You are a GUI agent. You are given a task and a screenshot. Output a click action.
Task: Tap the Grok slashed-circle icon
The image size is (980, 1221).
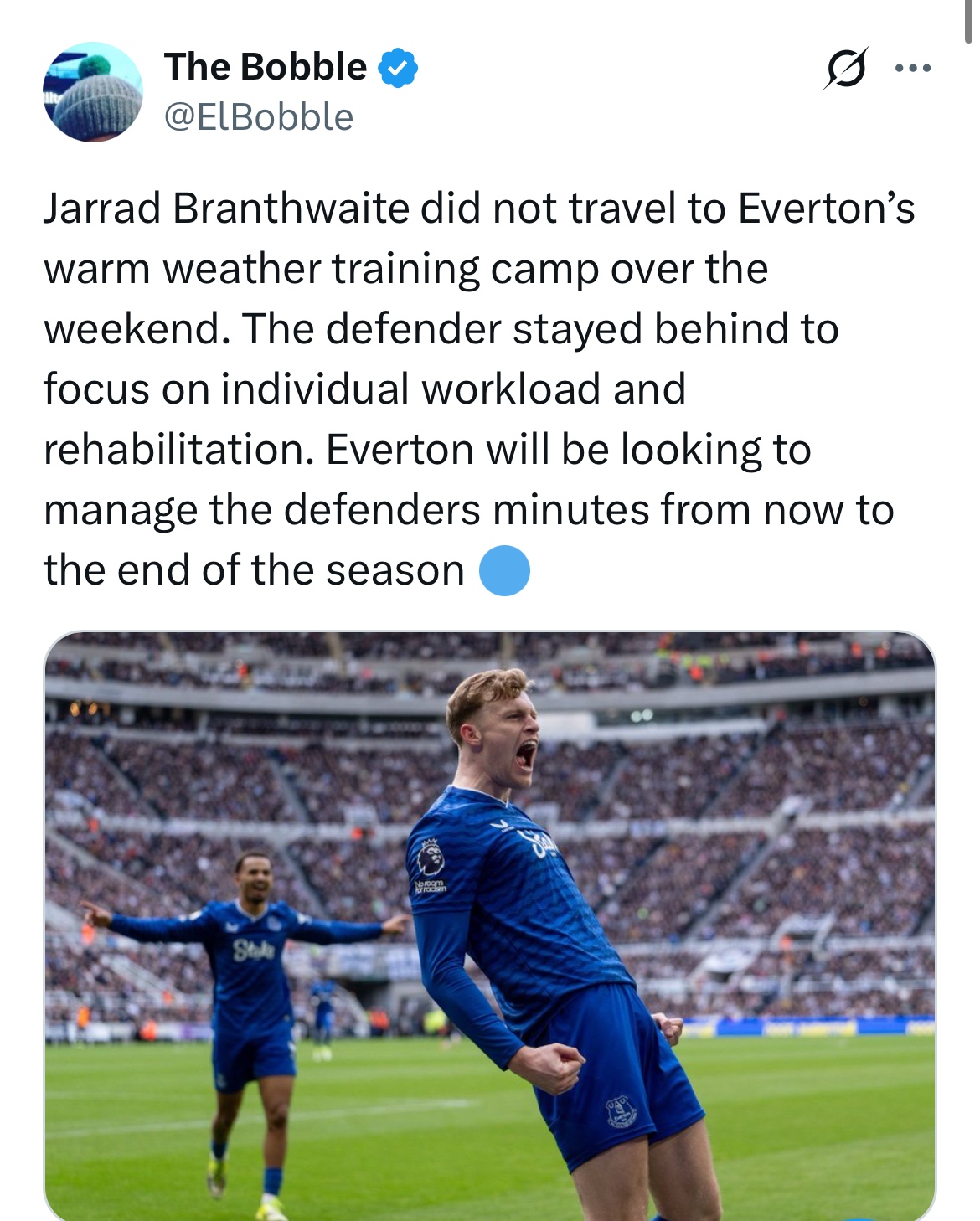point(845,68)
